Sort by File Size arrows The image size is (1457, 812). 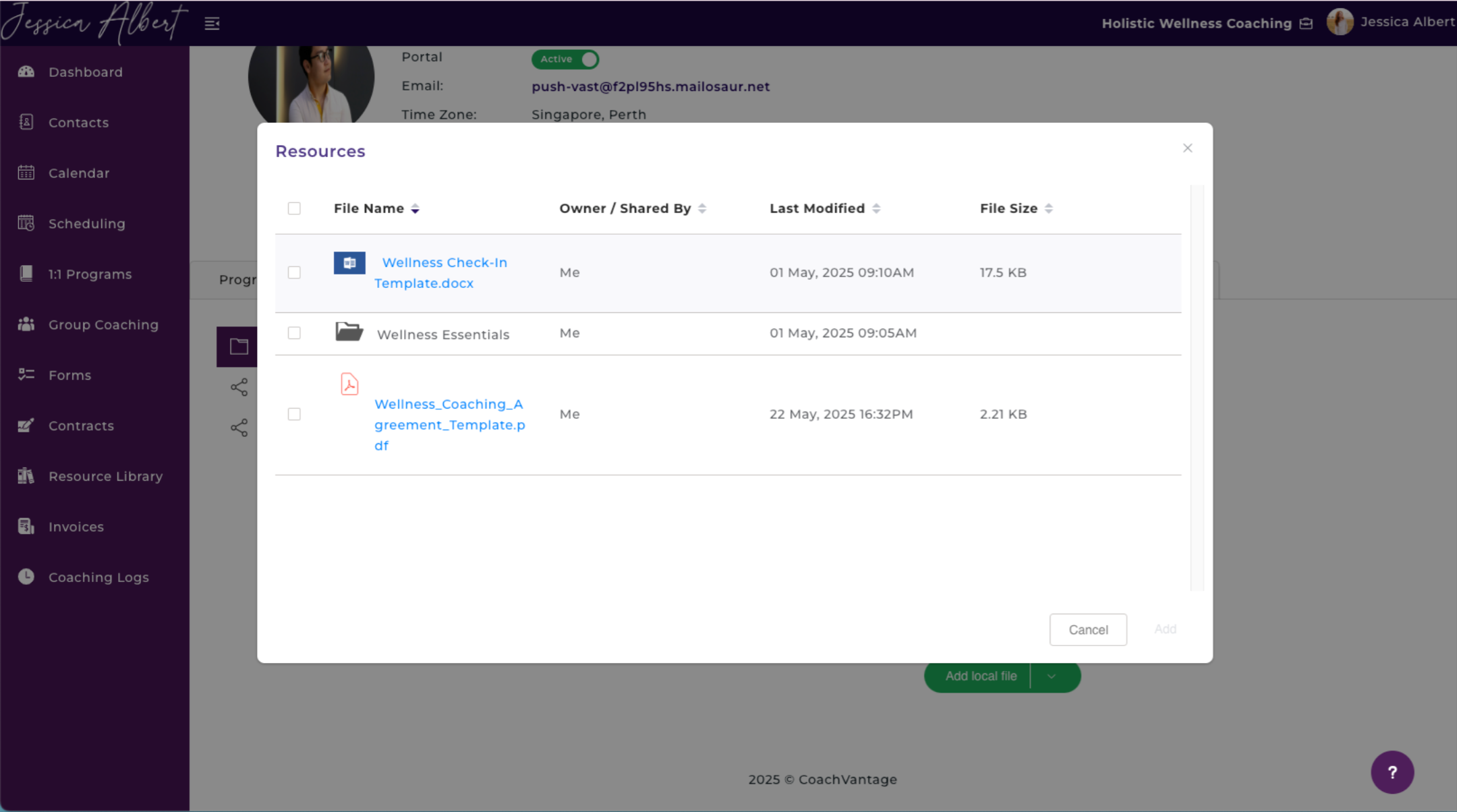1049,209
